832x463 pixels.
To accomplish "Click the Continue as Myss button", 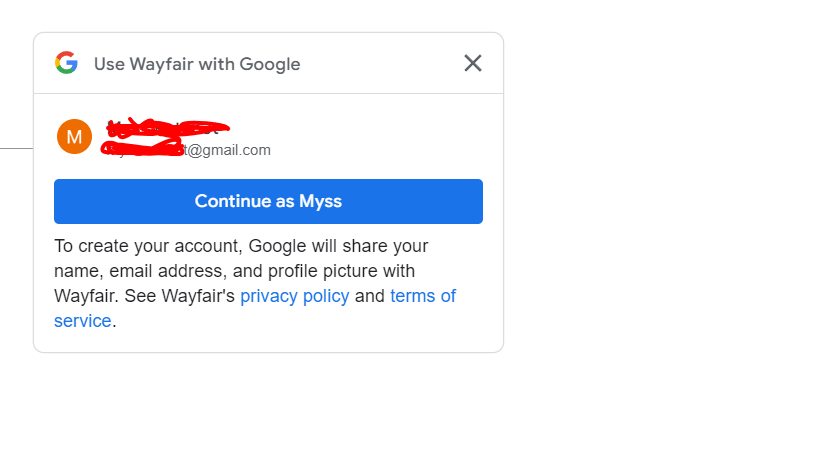I will (268, 201).
